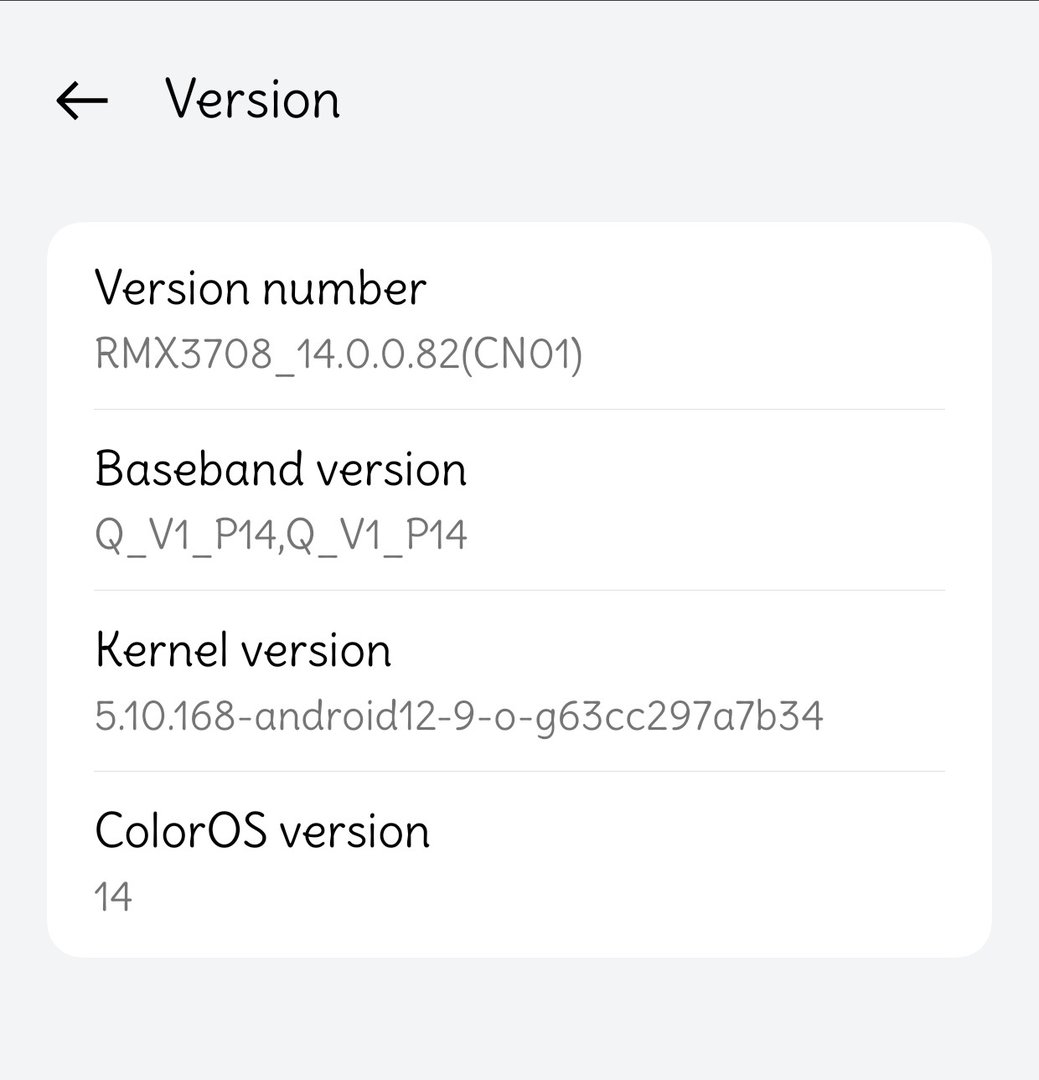The height and width of the screenshot is (1080, 1039).
Task: Click the Version page title
Action: tap(252, 100)
